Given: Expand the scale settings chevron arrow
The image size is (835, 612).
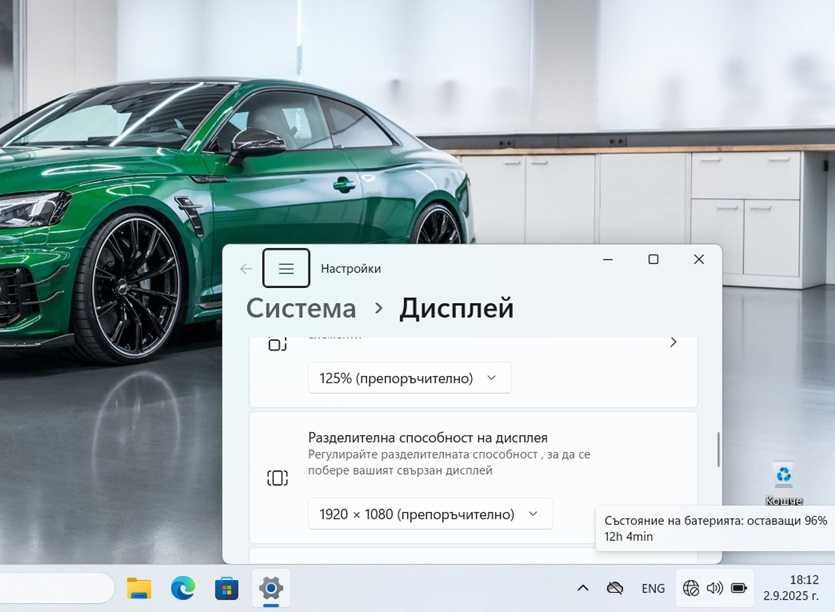Looking at the screenshot, I should pyautogui.click(x=673, y=342).
